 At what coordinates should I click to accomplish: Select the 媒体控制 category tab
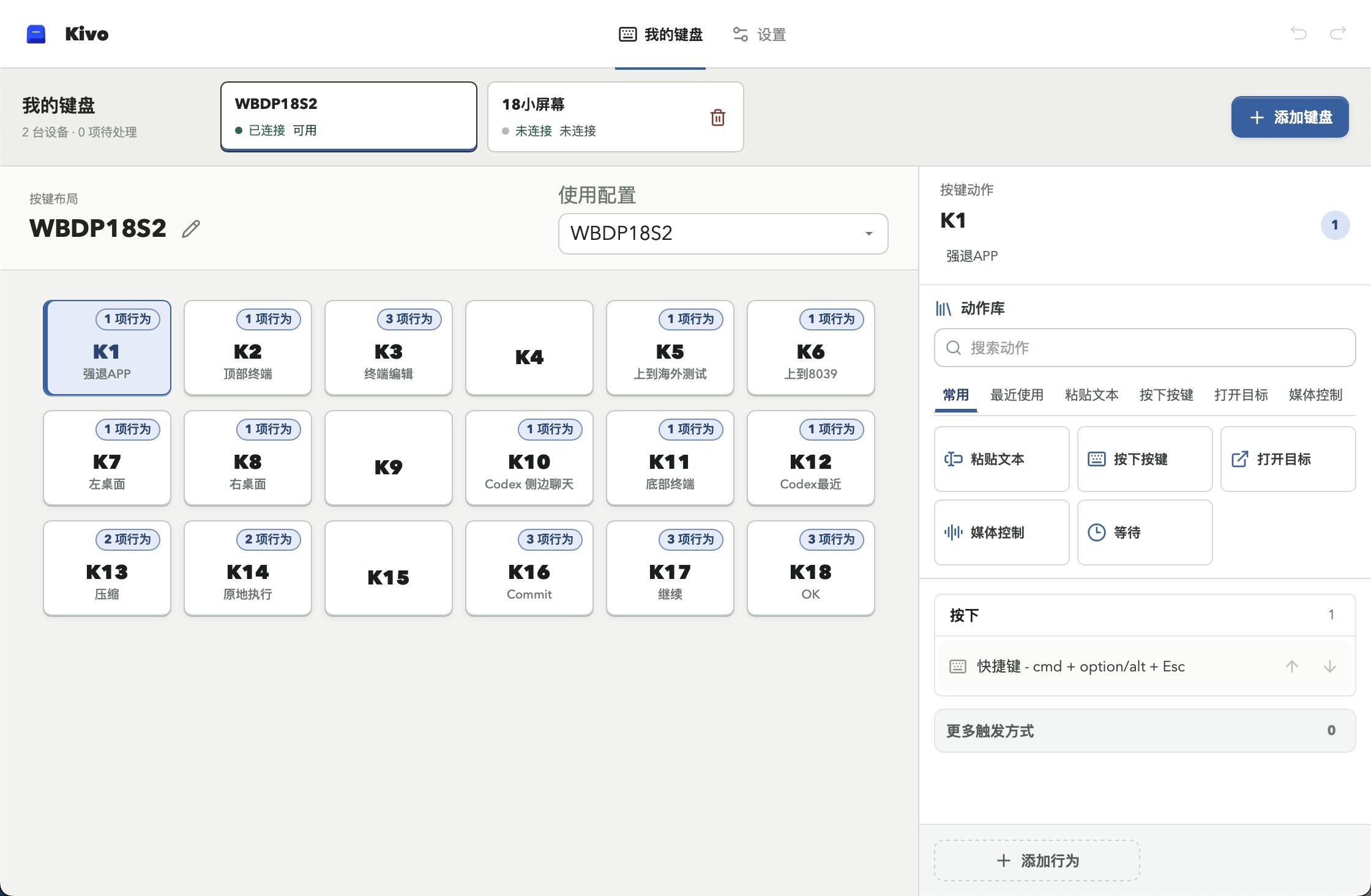(1315, 395)
